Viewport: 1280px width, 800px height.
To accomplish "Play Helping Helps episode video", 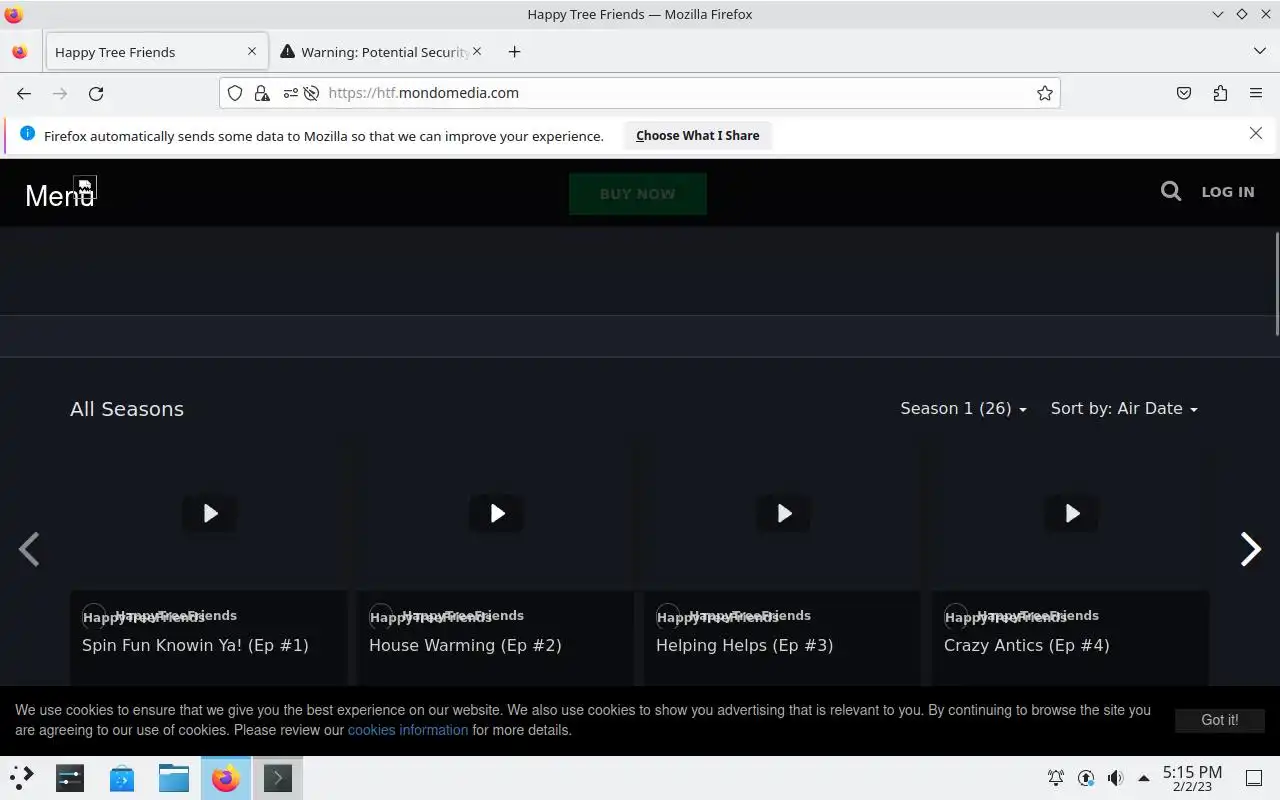I will [x=784, y=513].
